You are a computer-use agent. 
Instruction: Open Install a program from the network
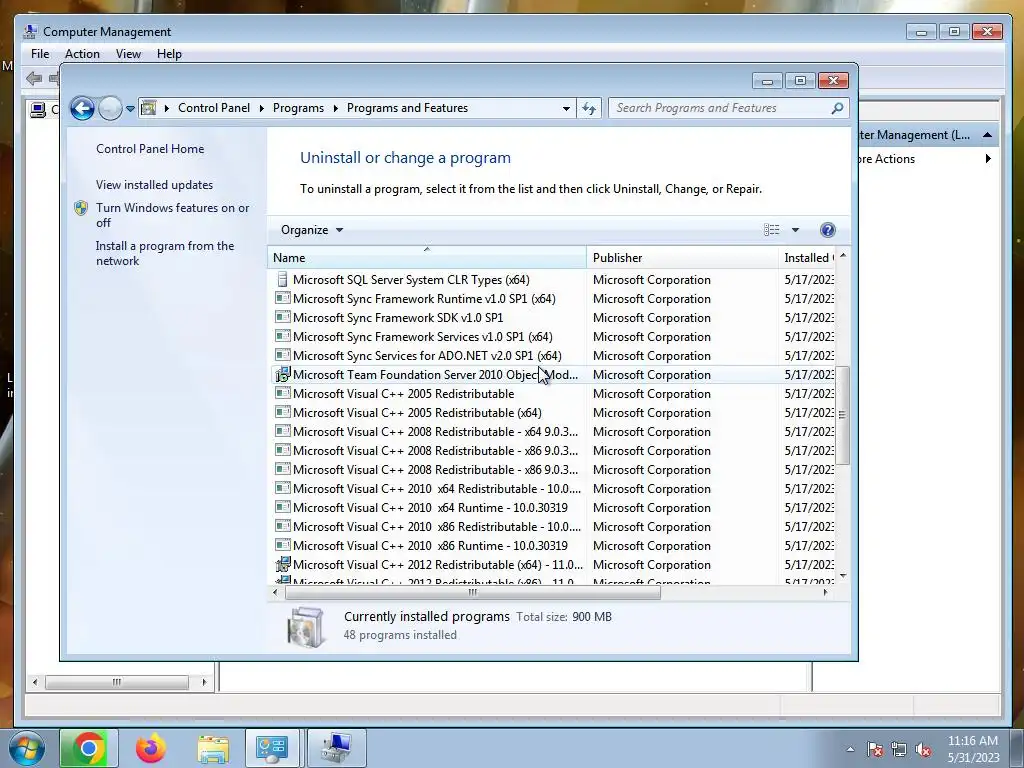click(x=165, y=253)
